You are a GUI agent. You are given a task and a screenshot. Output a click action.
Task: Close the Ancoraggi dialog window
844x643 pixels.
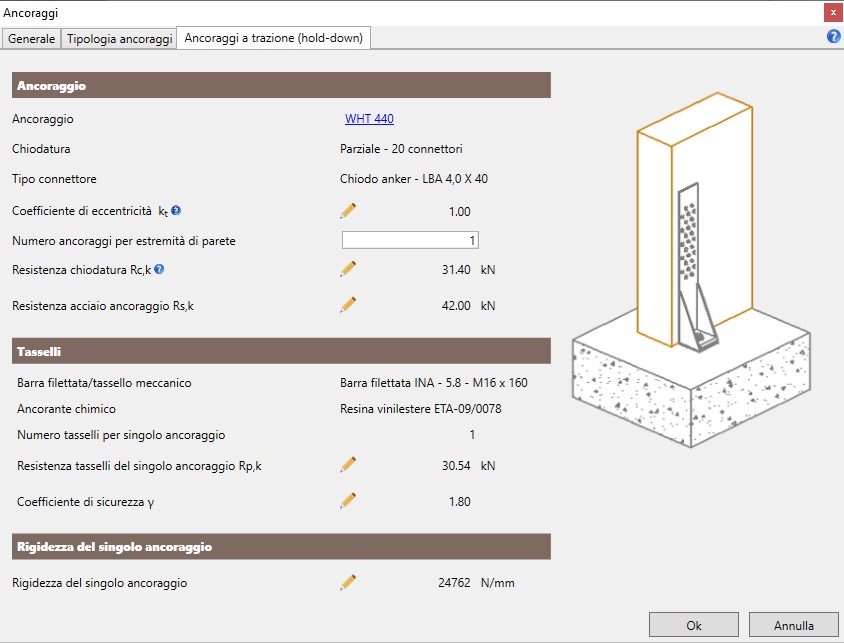(x=833, y=12)
